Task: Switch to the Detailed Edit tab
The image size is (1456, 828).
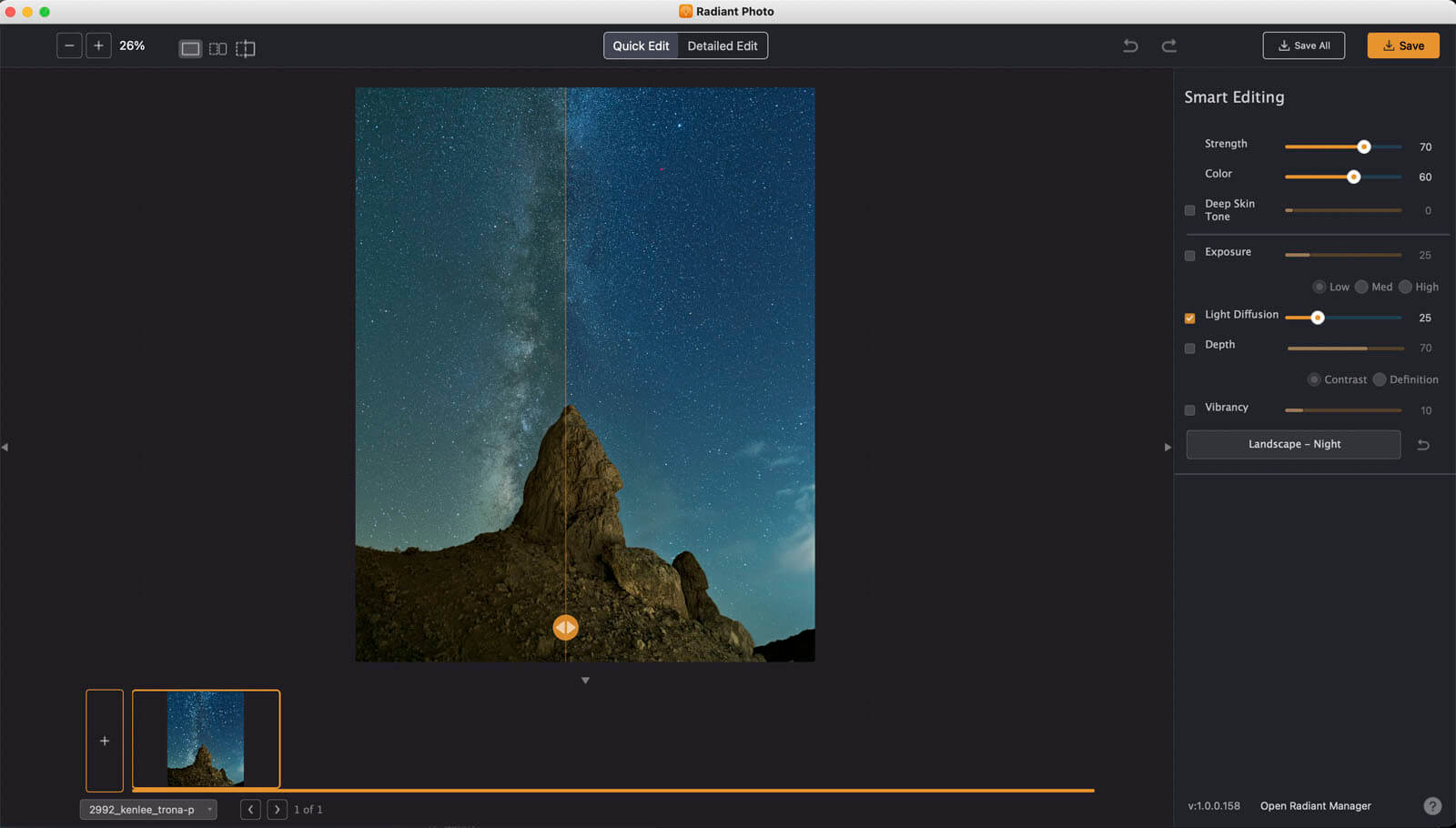Action: 722,45
